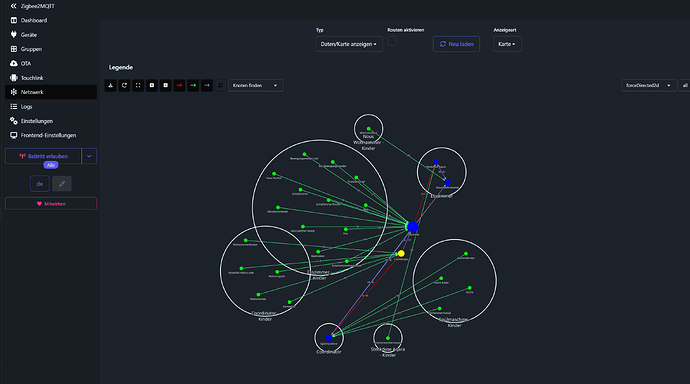Toggle the green arrow link filter
The width and height of the screenshot is (690, 384).
[x=193, y=85]
